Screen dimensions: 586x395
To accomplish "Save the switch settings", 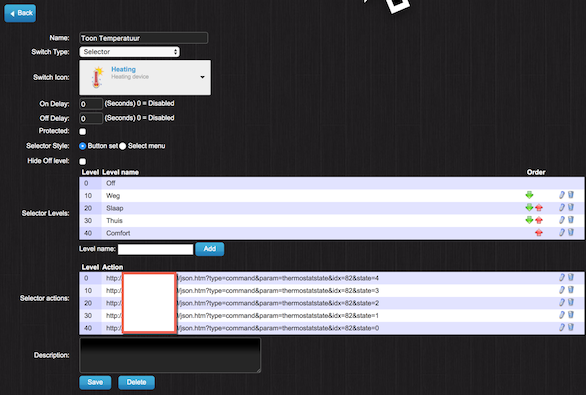I will coord(95,382).
